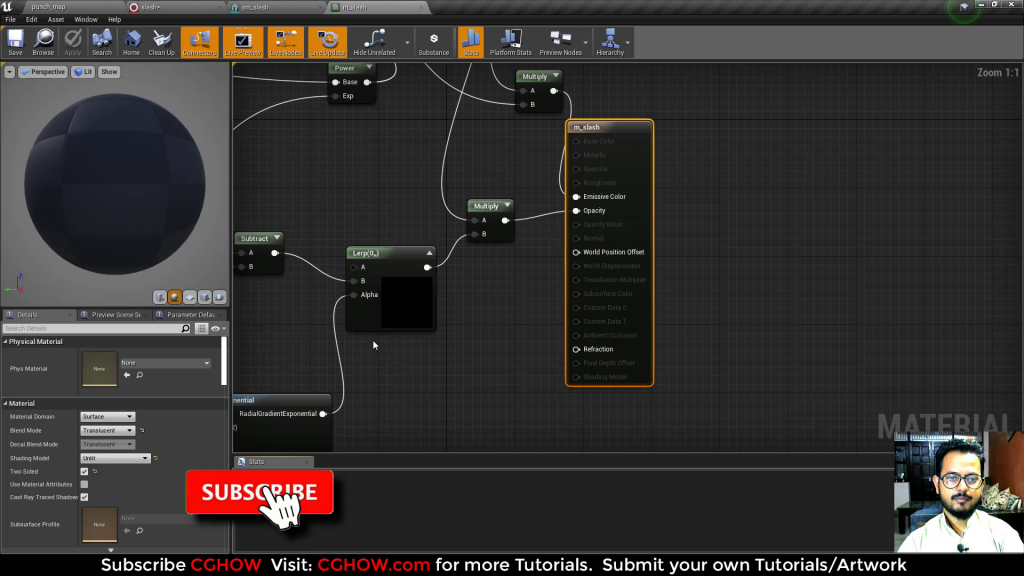Click the Save button in the toolbar
This screenshot has height=576, width=1024.
[x=15, y=42]
